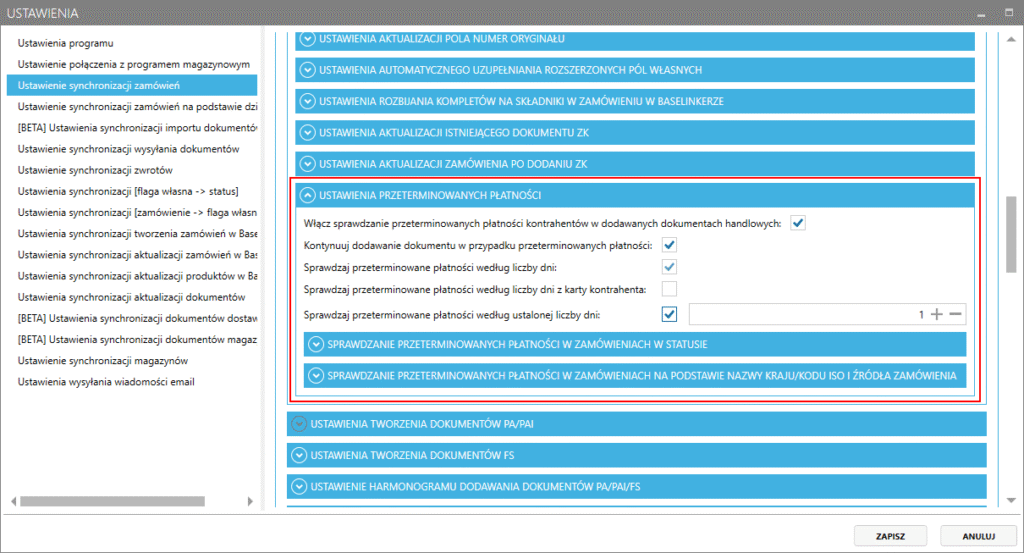Click the minus icon to decrease days
Screen dimensions: 1024x553
pos(956,315)
